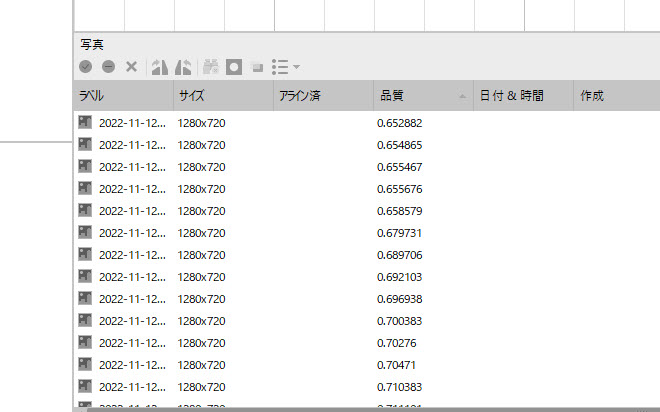Click the Remove Cameras X icon

tap(132, 66)
